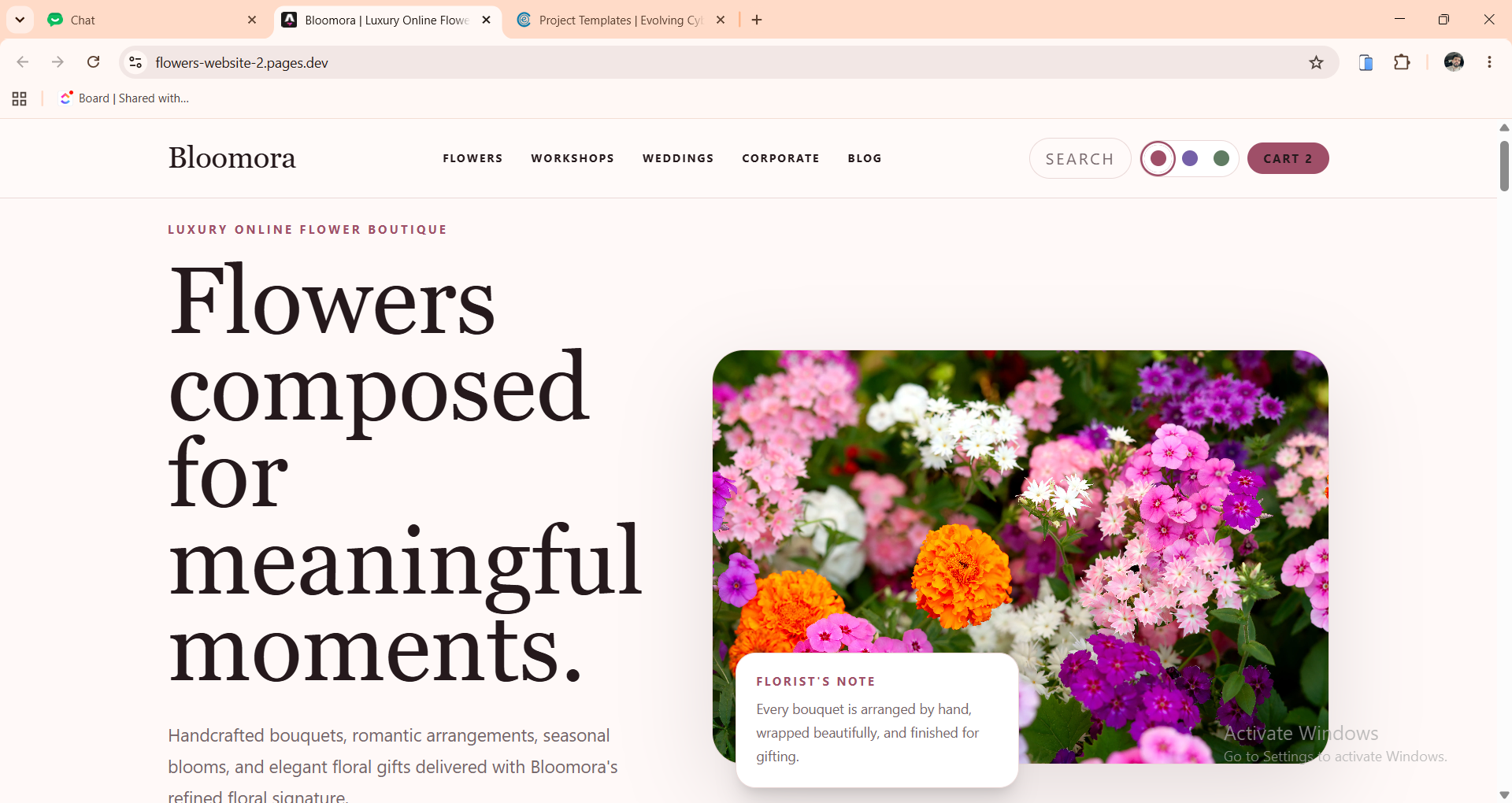The width and height of the screenshot is (1512, 803).
Task: Open a new browser tab
Action: (757, 20)
